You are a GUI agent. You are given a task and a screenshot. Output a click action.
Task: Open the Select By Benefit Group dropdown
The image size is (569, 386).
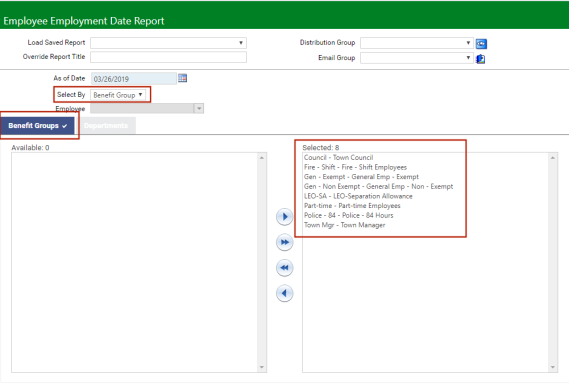(x=118, y=95)
